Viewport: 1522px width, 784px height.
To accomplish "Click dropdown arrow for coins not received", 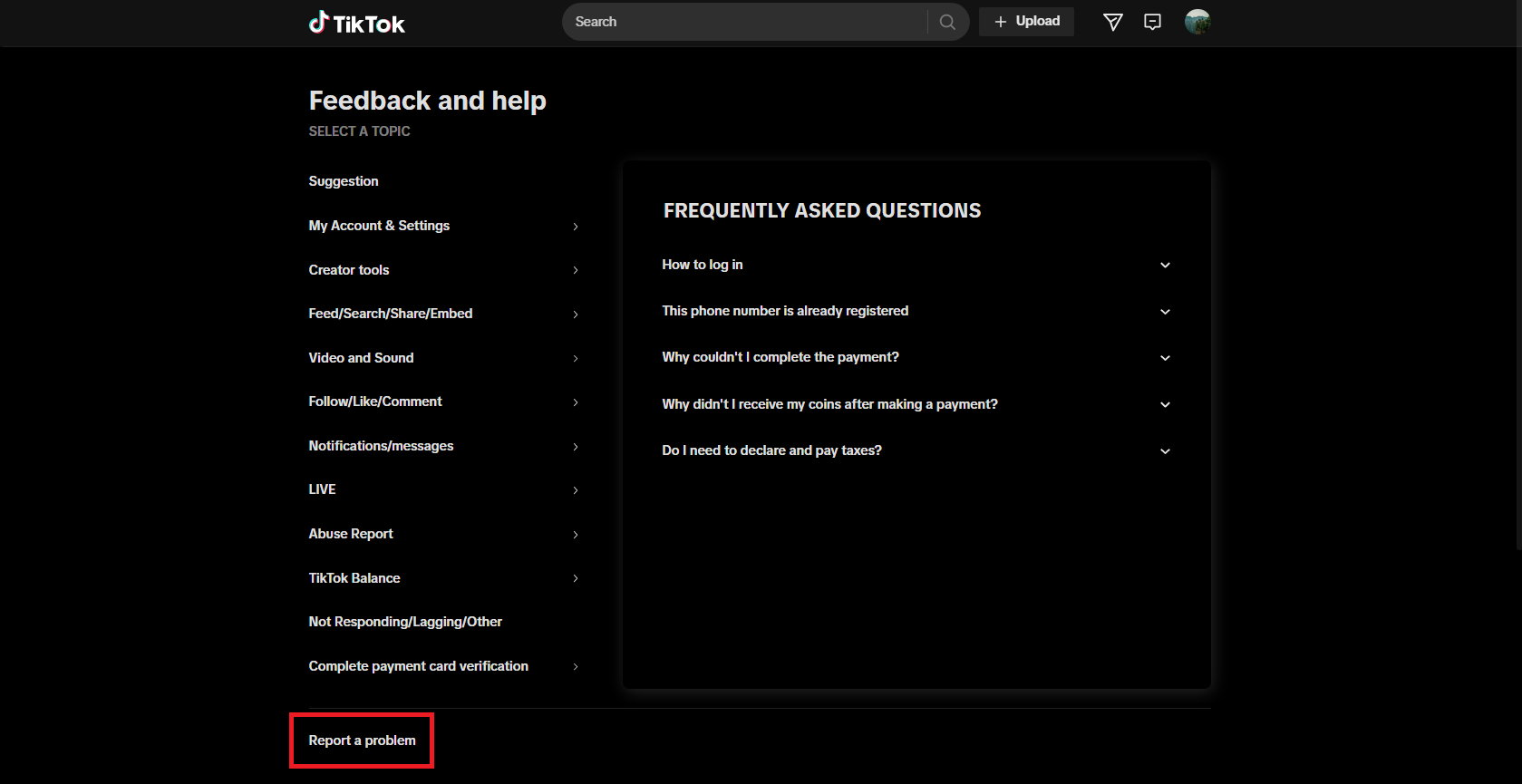I will click(1166, 405).
